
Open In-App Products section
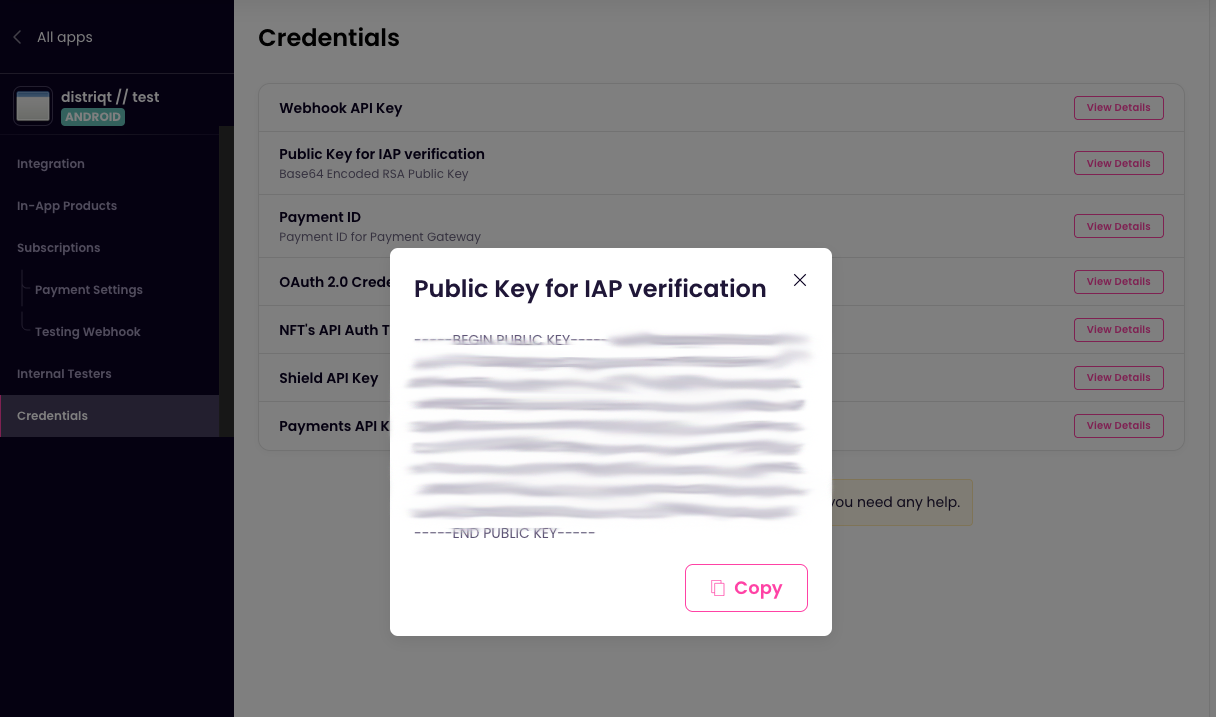pos(67,206)
